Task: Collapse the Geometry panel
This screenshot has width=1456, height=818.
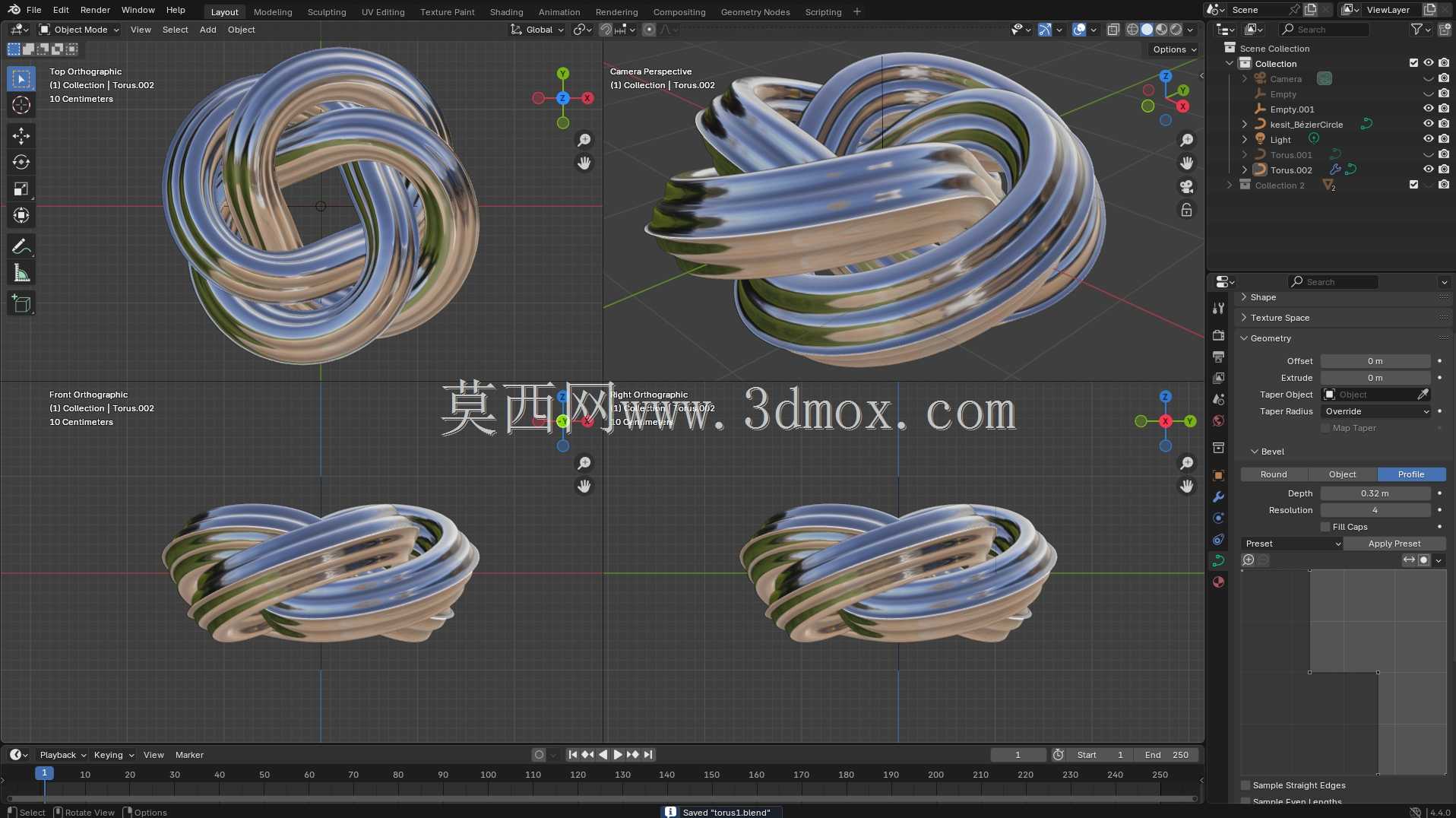Action: pos(1271,338)
